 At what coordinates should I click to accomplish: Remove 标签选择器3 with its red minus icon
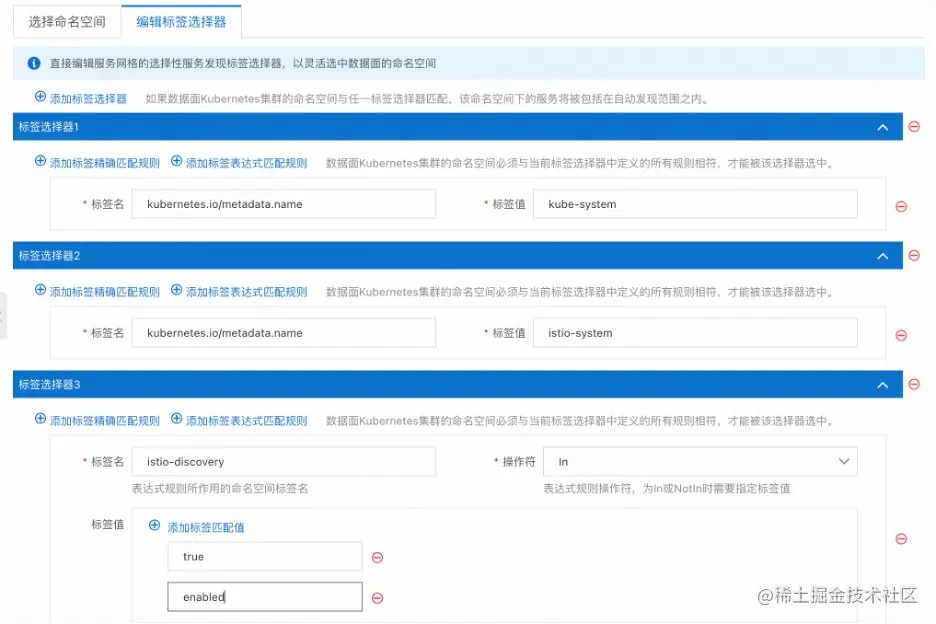[x=914, y=385]
